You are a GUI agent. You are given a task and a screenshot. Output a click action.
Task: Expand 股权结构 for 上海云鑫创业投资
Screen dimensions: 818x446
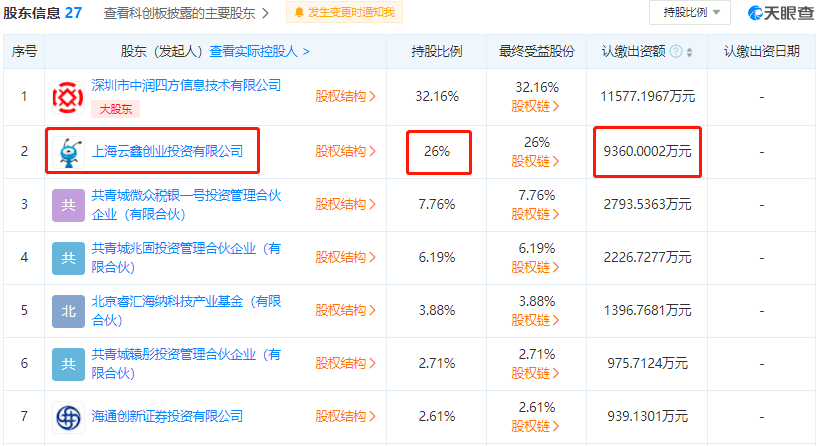(x=345, y=152)
